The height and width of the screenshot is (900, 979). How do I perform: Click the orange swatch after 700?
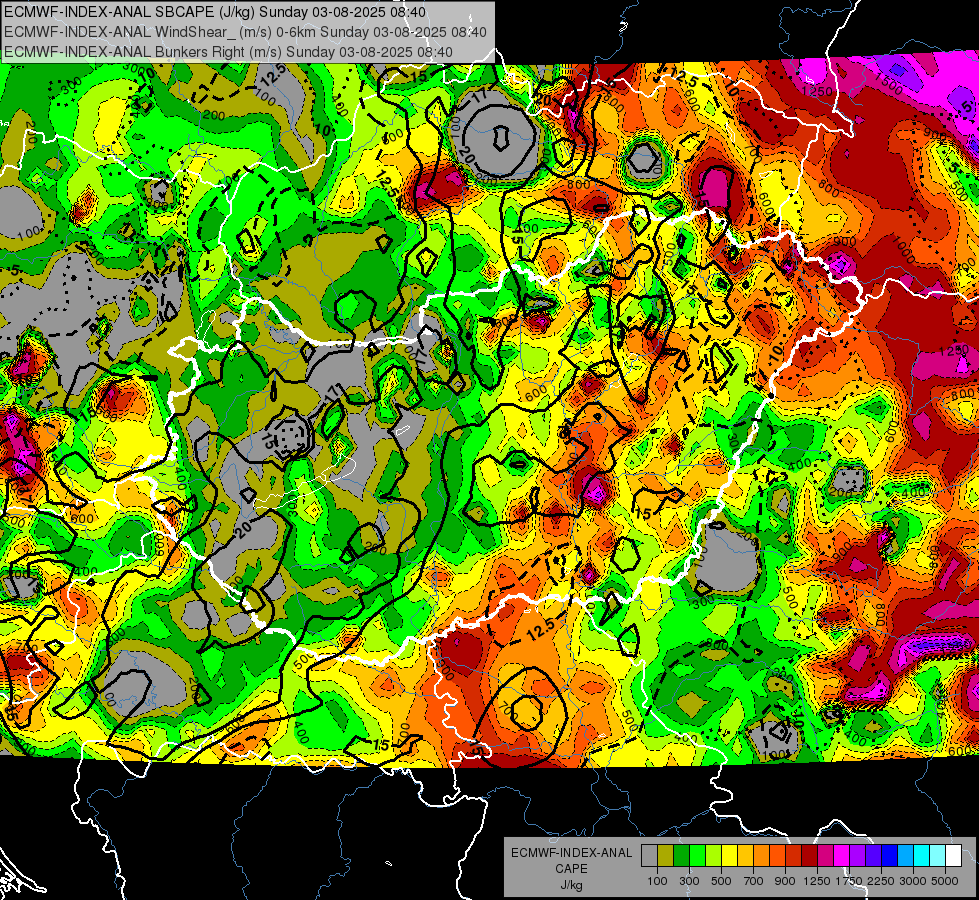pyautogui.click(x=762, y=856)
